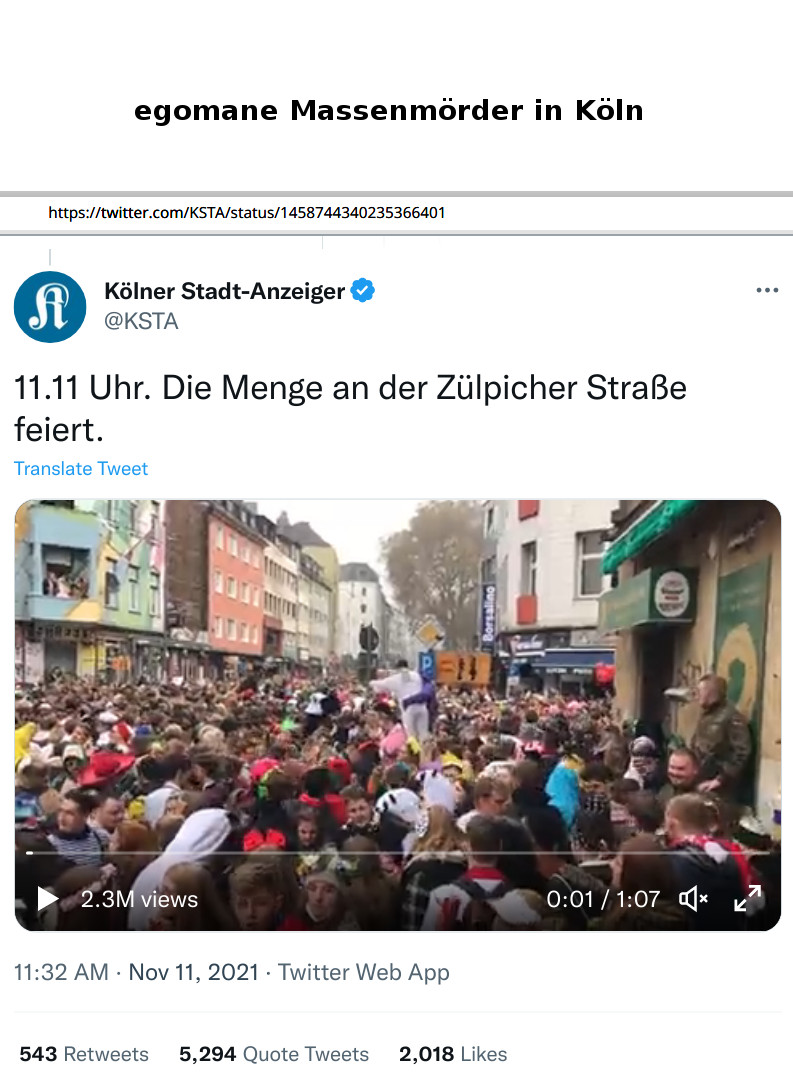View the 2,018 Likes list
Image resolution: width=793 pixels, height=1080 pixels.
point(453,1054)
